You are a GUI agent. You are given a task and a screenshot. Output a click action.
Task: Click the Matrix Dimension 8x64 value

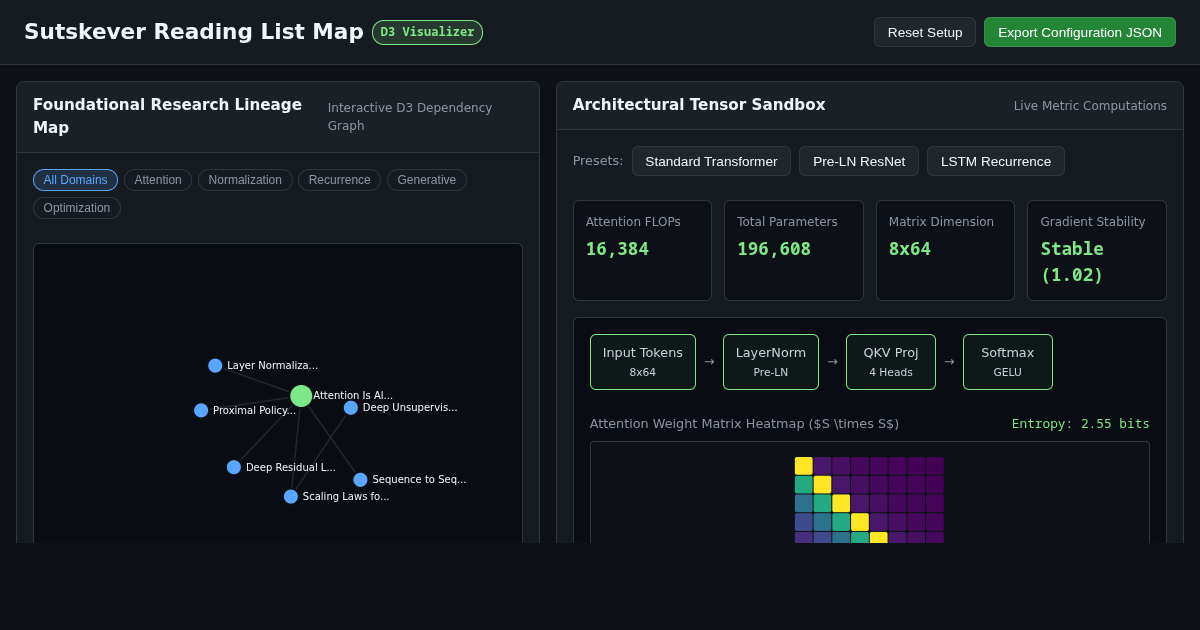[x=910, y=249]
